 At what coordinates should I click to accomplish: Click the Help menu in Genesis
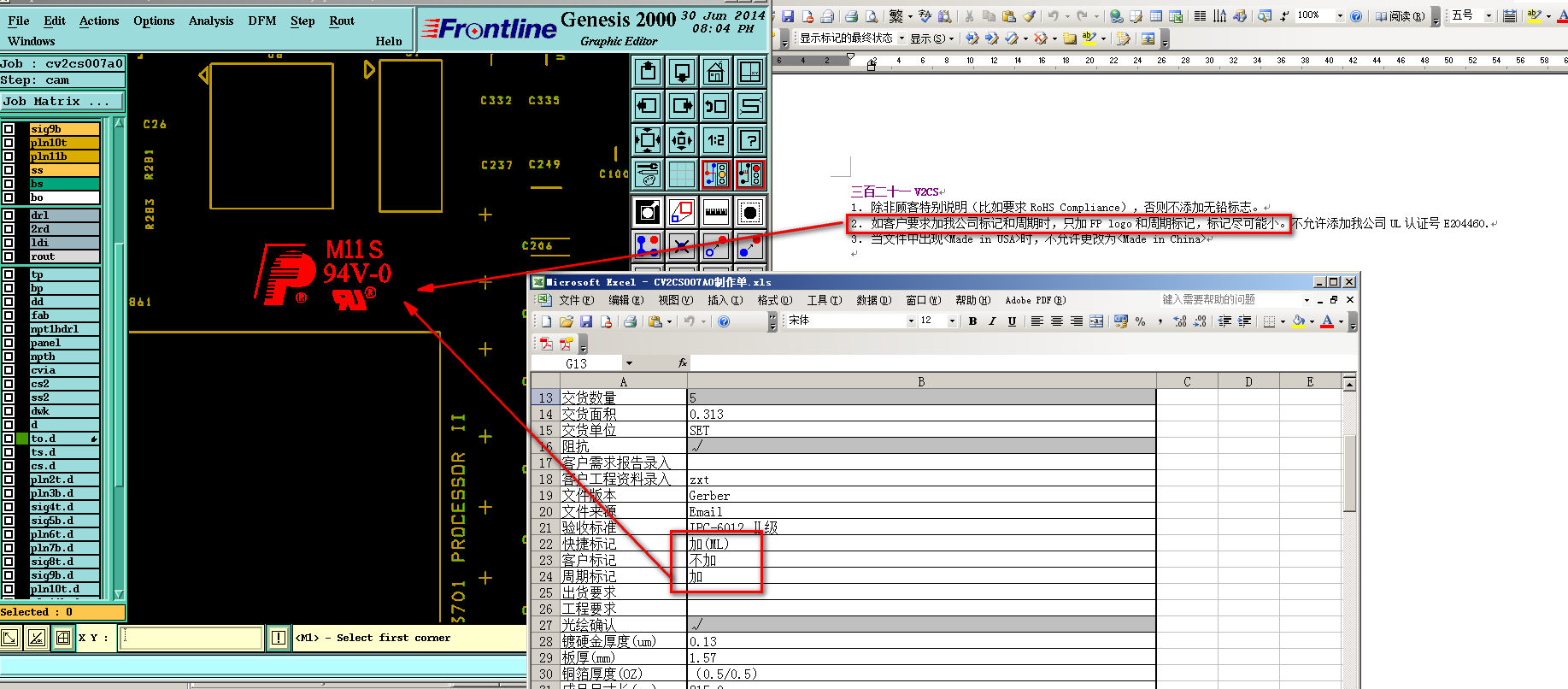(389, 41)
